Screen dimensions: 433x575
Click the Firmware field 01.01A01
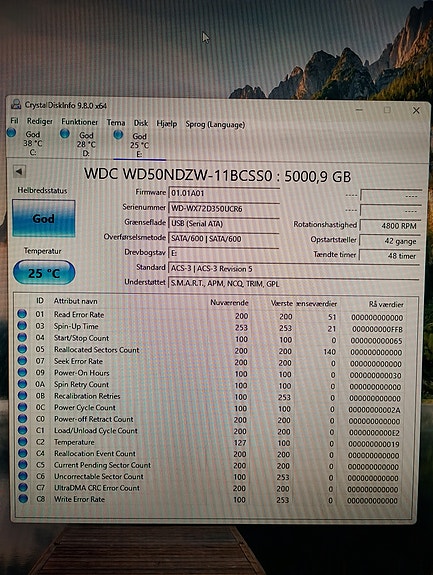click(224, 193)
